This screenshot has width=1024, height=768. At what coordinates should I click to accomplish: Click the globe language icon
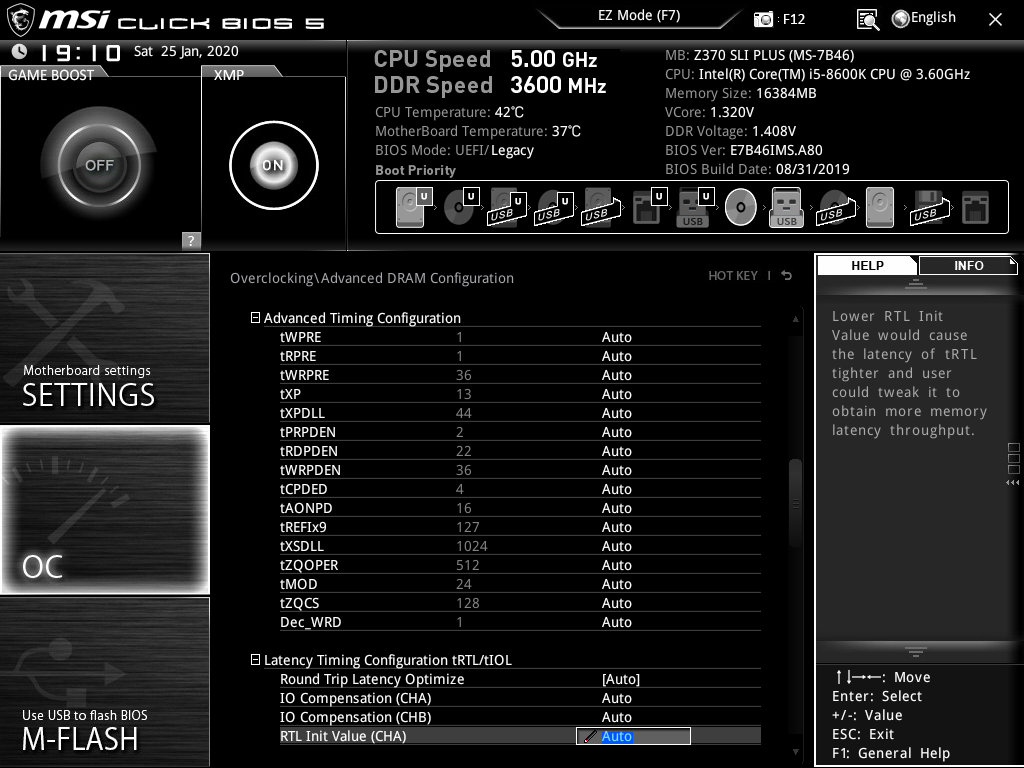[901, 19]
